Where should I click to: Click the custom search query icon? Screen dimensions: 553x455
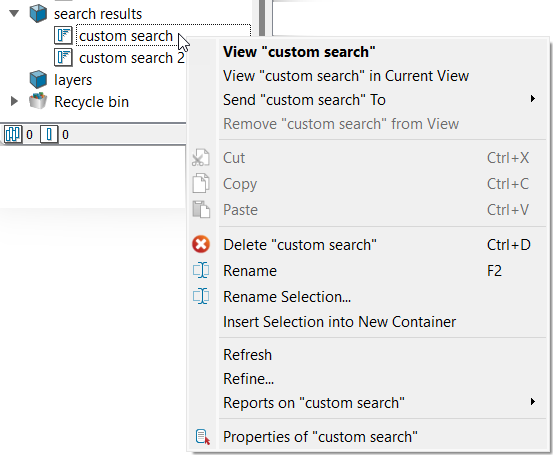tap(63, 36)
